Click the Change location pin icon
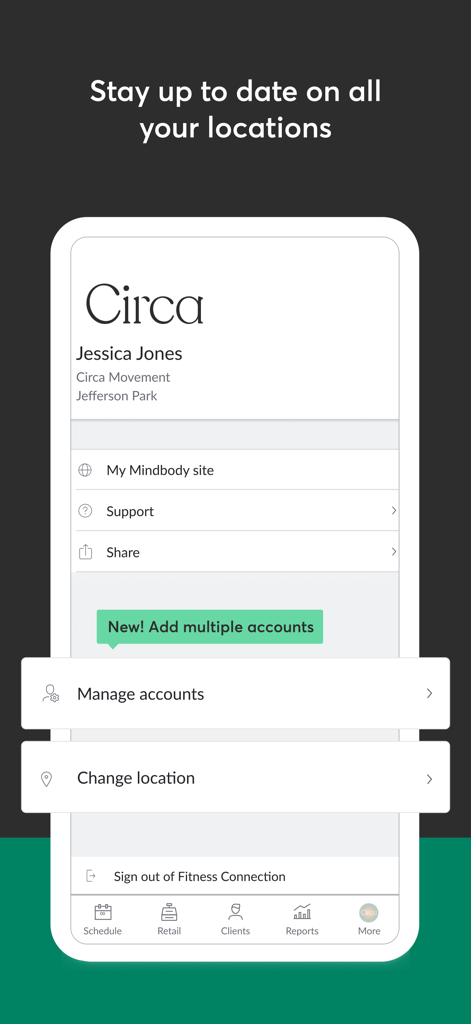This screenshot has width=471, height=1024. [46, 778]
